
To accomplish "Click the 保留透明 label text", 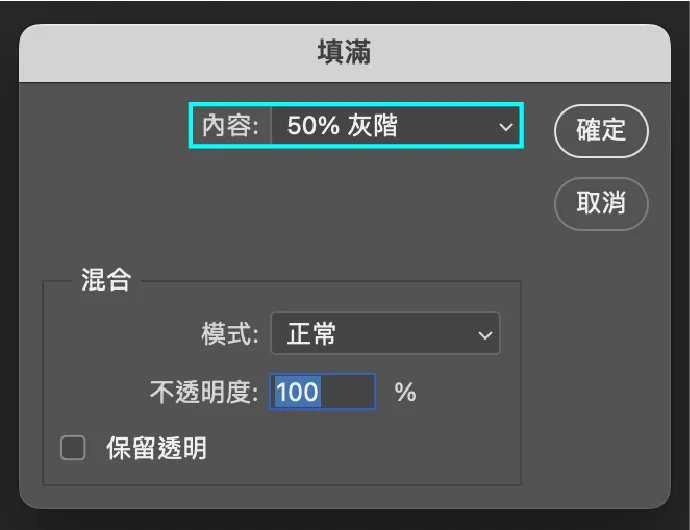I will [157, 448].
